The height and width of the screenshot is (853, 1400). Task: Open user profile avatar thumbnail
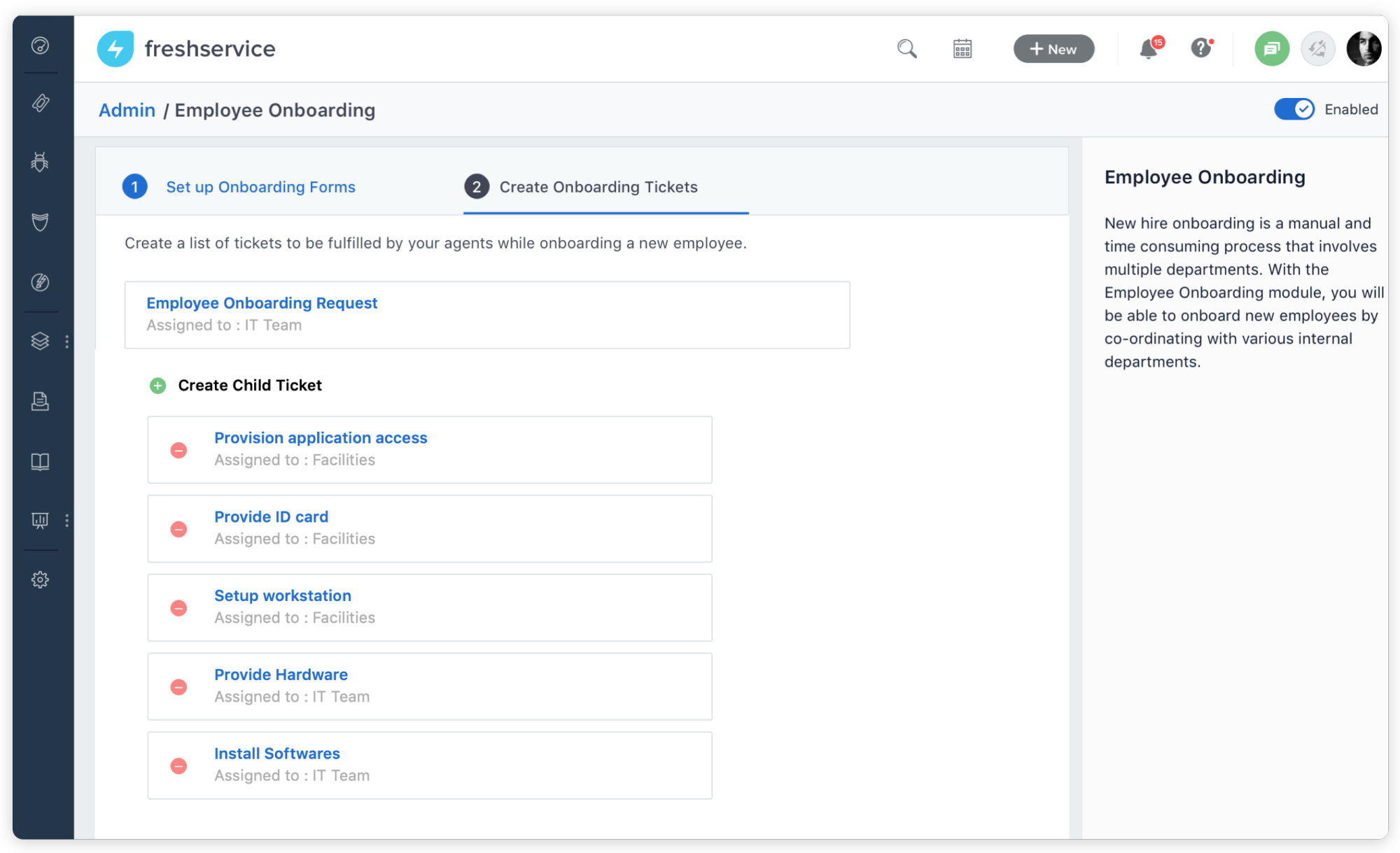1363,49
